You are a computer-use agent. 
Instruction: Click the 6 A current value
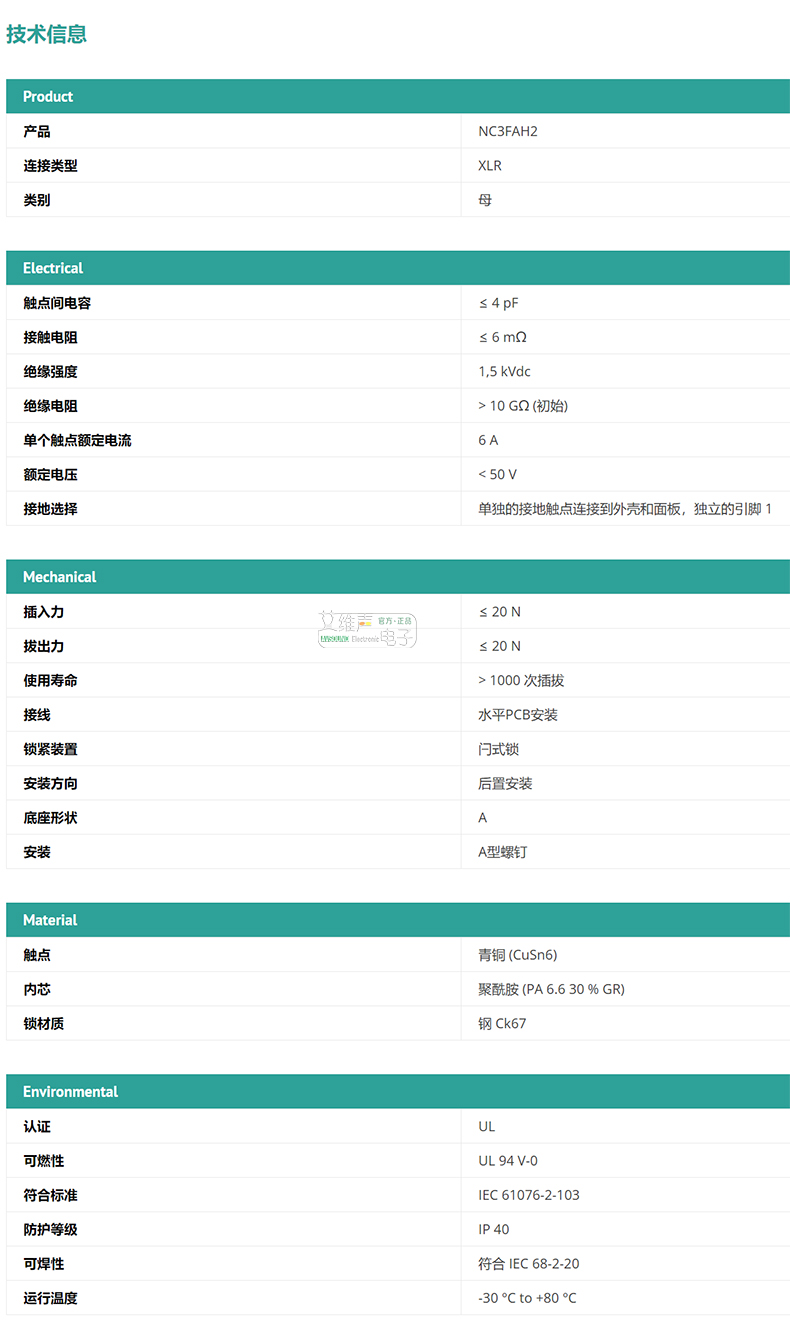(488, 440)
